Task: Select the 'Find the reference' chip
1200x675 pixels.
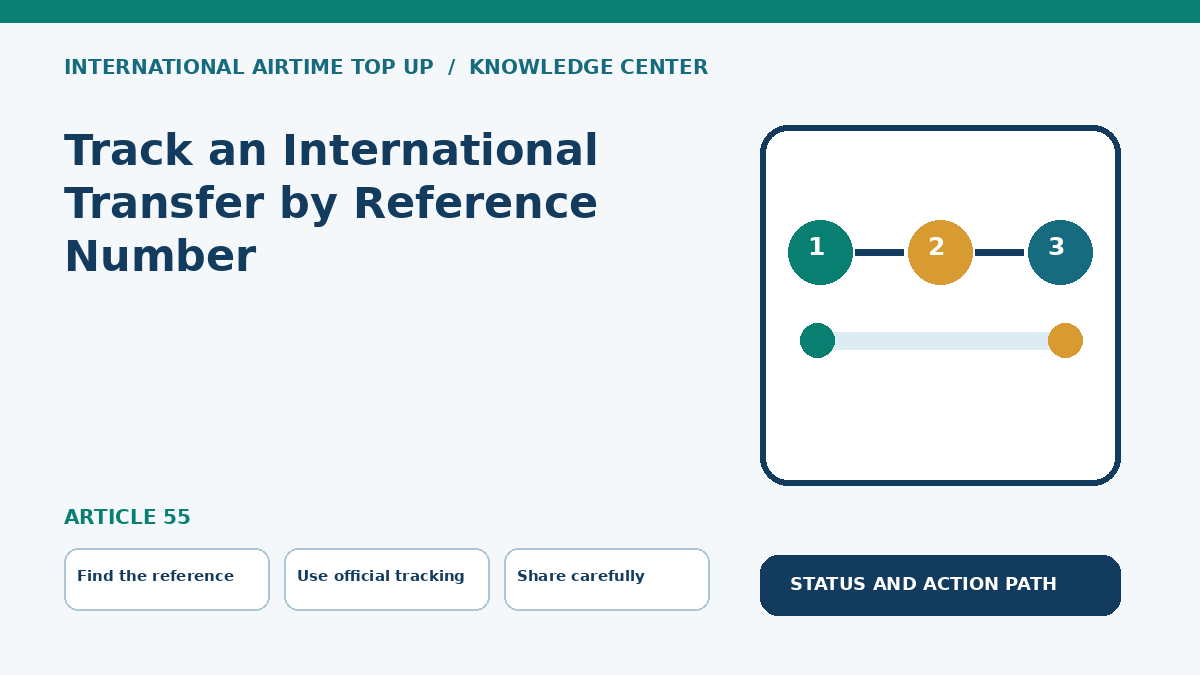Action: (x=167, y=579)
